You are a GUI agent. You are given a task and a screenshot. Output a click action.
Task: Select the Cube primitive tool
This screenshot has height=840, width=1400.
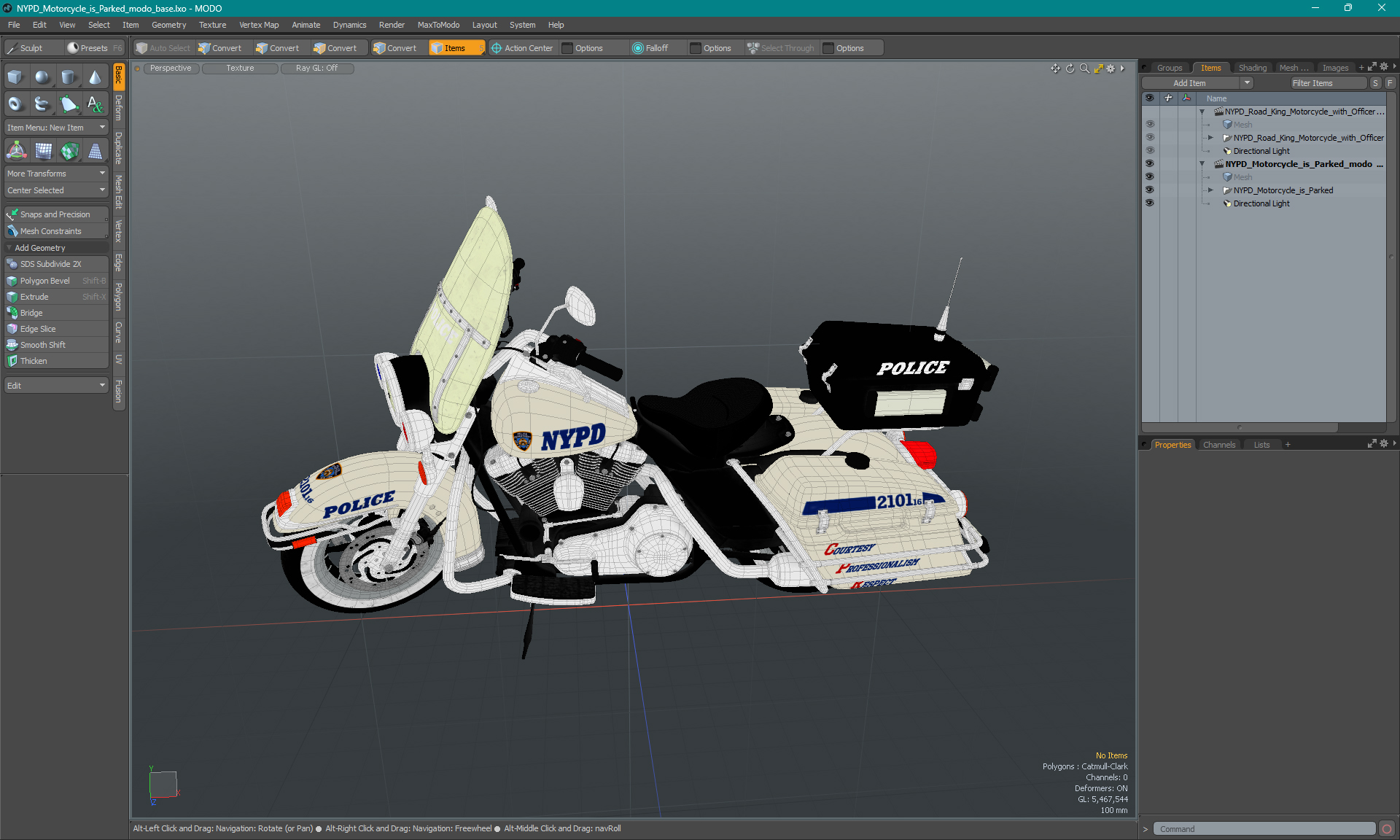15,77
